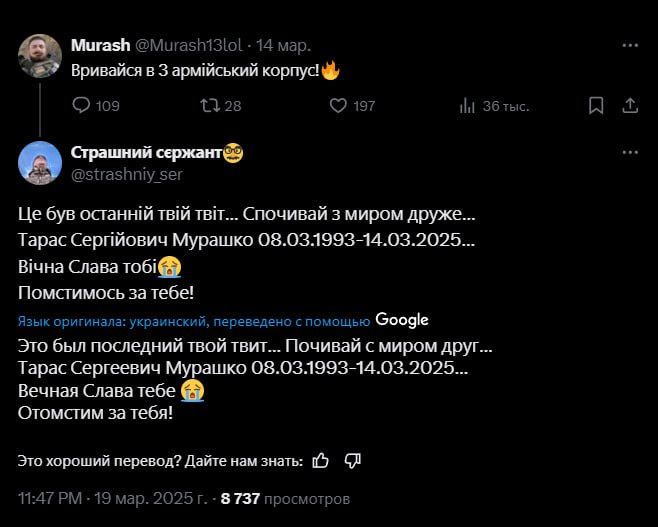
Task: Open Страшний сержант's profile avatar
Action: tap(40, 162)
